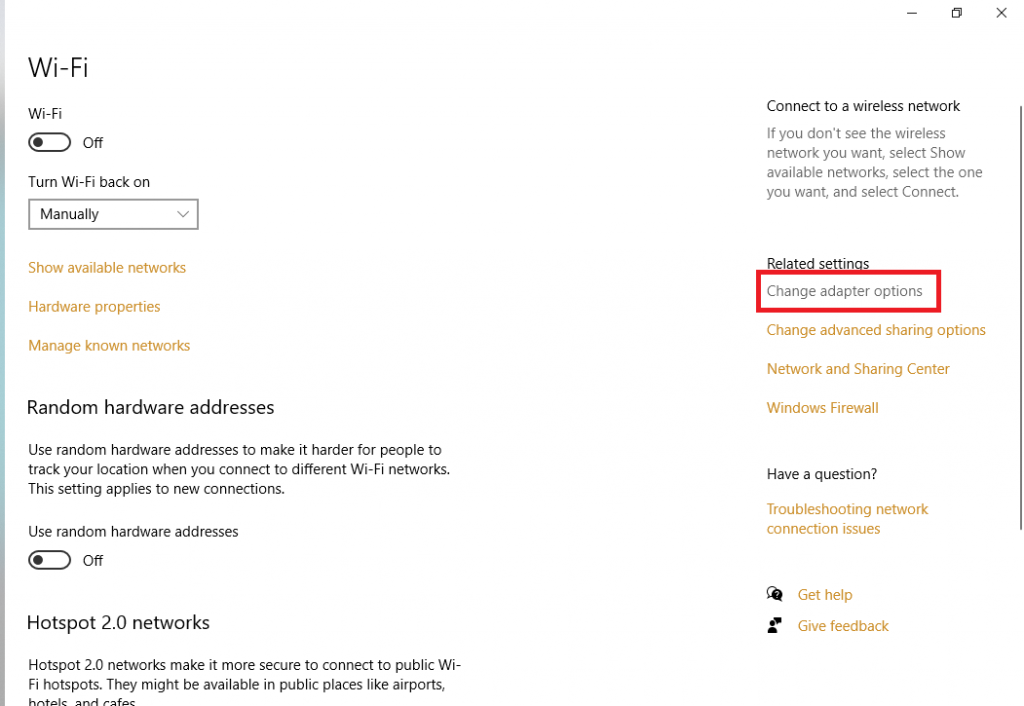
Task: Open Hardware properties link
Action: (94, 307)
